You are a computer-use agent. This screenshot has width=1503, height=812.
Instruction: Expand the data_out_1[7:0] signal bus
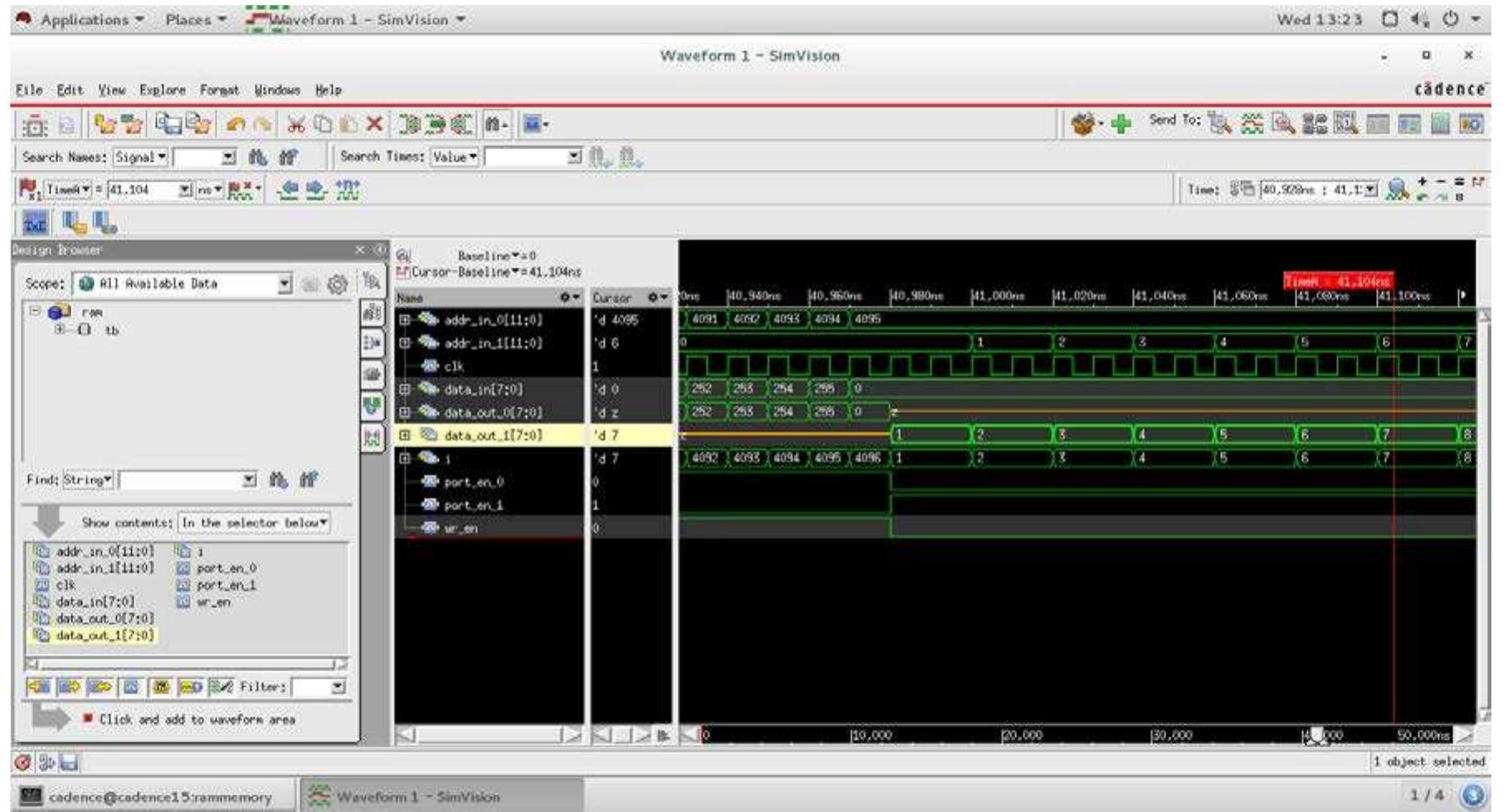pos(404,435)
